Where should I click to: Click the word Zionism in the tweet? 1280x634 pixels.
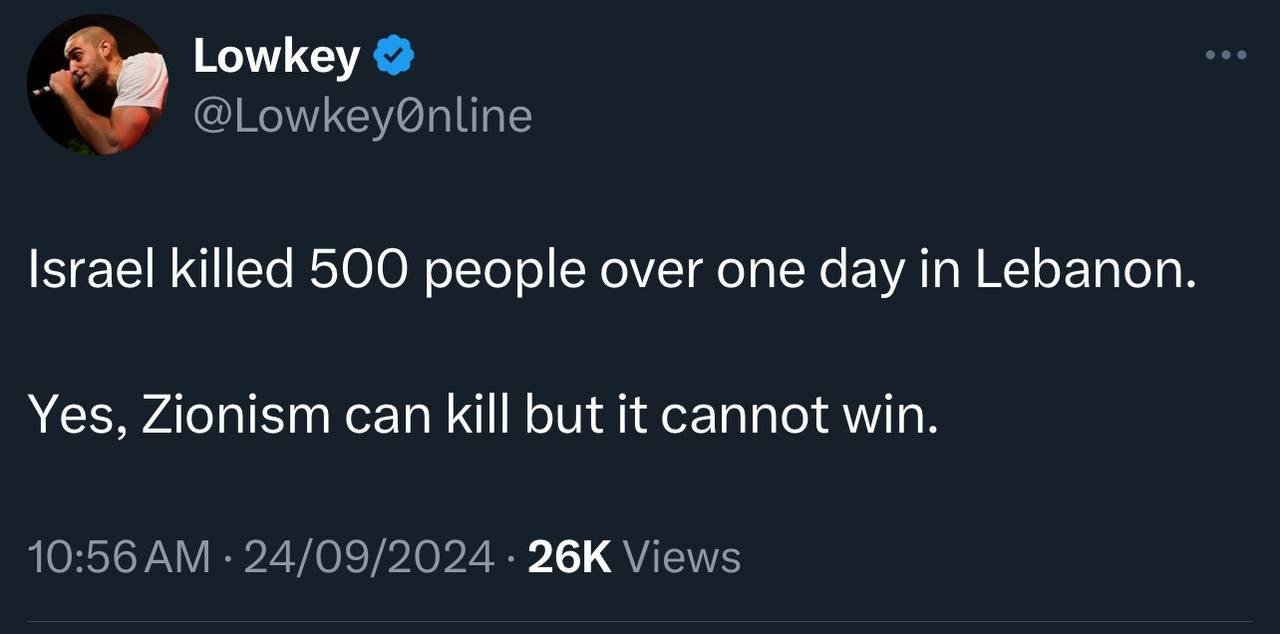(236, 414)
